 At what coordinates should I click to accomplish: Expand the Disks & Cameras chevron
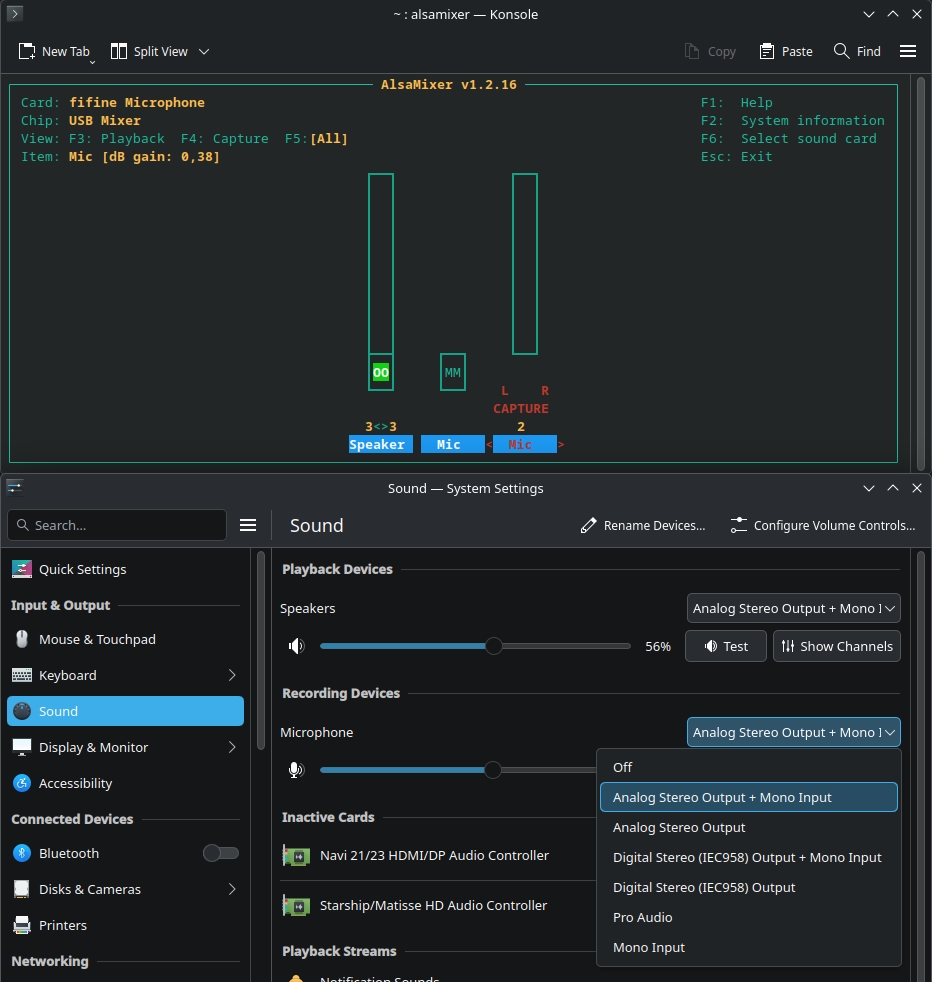232,889
